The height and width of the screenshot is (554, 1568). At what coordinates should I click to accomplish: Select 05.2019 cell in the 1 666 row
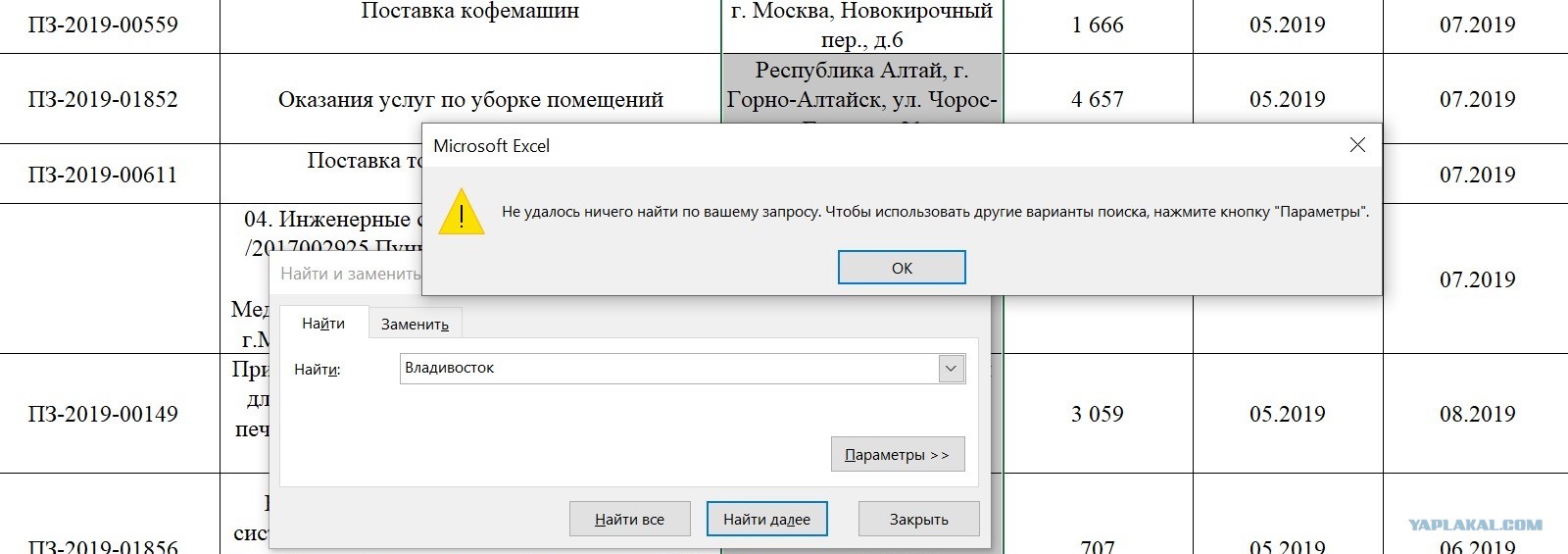tap(1288, 25)
